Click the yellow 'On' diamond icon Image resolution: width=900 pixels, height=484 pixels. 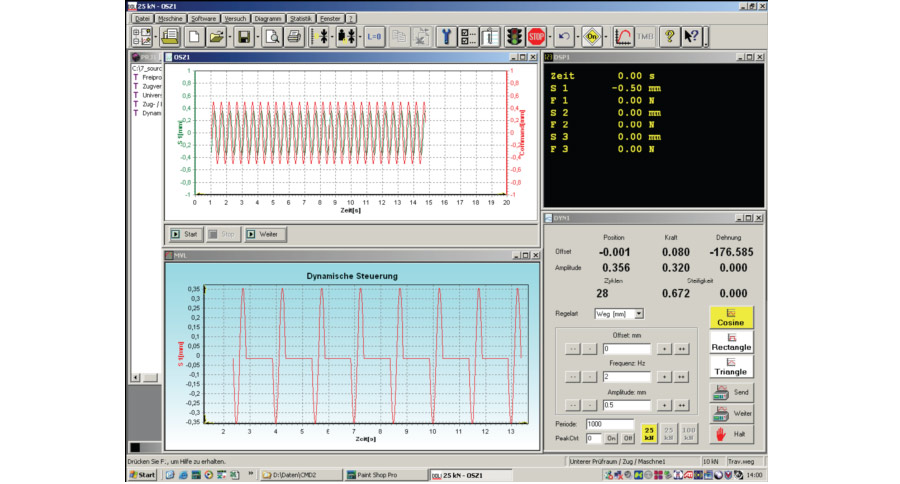(592, 37)
